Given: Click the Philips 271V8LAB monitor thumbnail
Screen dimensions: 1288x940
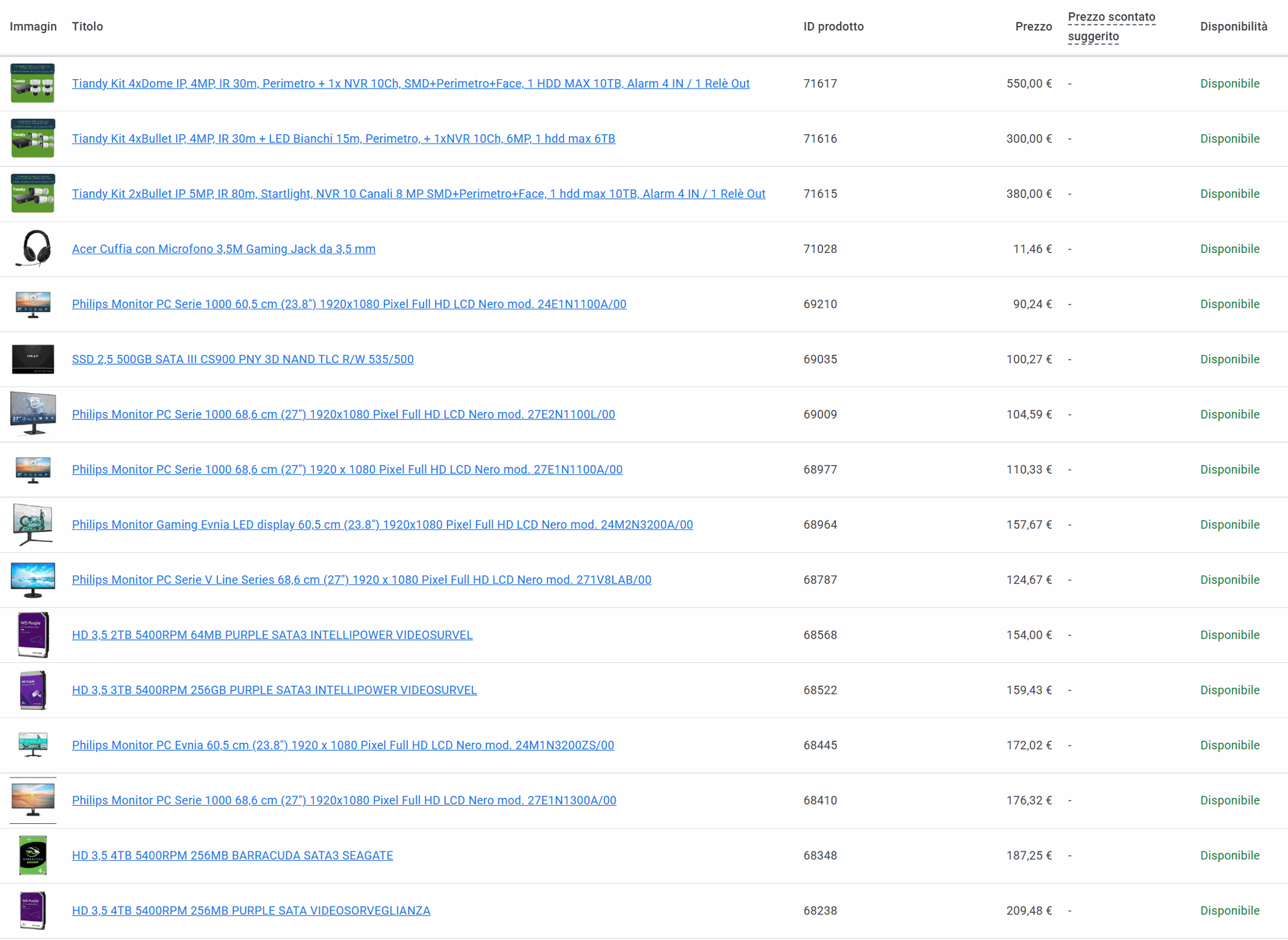Looking at the screenshot, I should [x=32, y=579].
